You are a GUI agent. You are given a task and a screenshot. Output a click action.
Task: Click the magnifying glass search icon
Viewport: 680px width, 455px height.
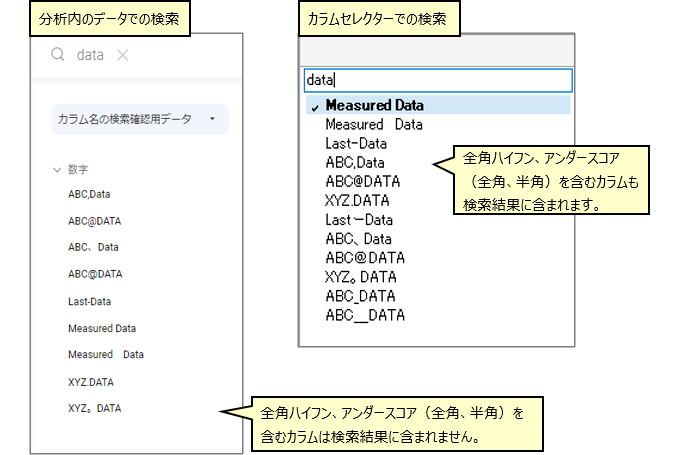(58, 56)
